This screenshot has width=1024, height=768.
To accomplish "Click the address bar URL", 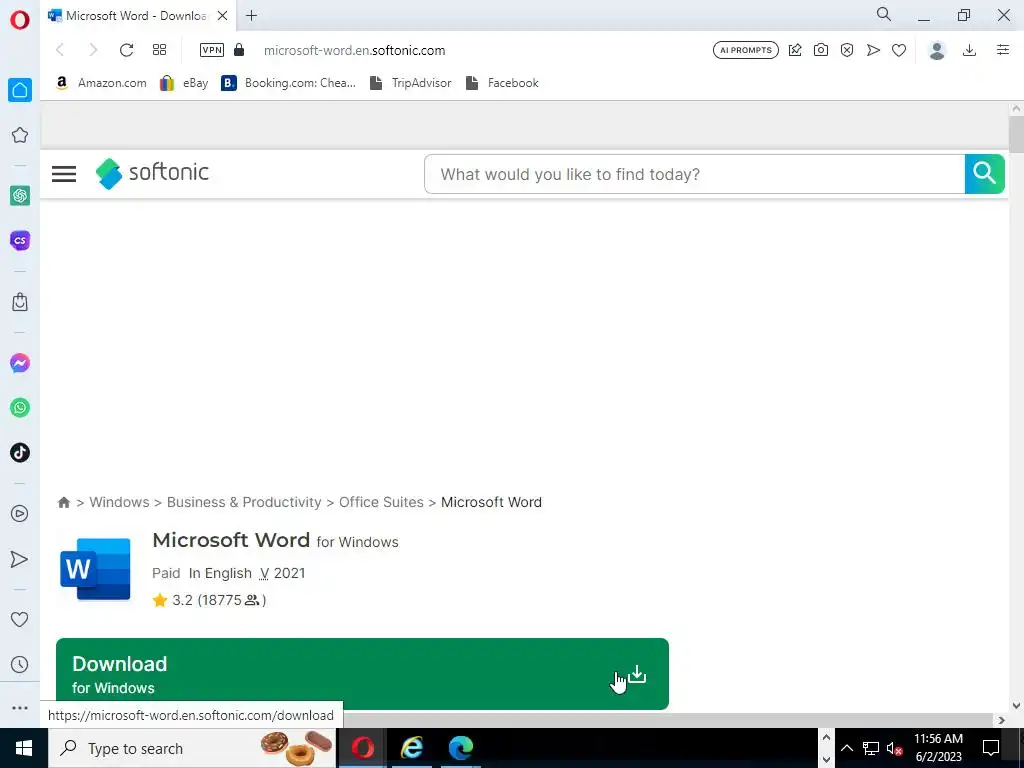I will (x=355, y=50).
